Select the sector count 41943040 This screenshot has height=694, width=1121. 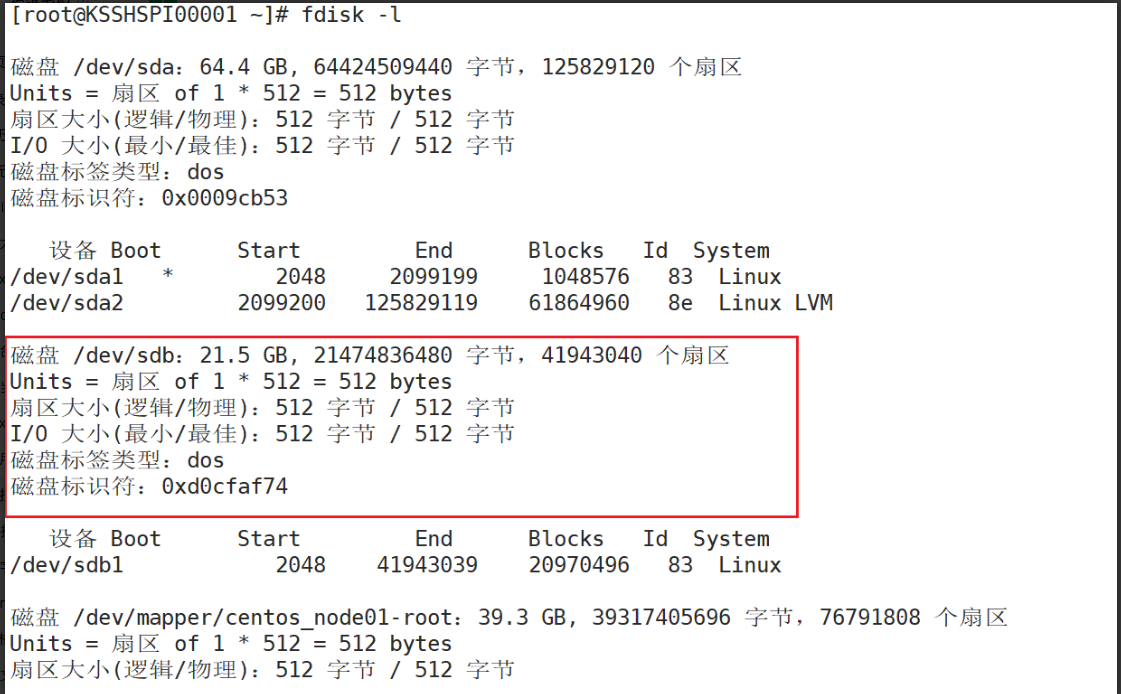591,355
